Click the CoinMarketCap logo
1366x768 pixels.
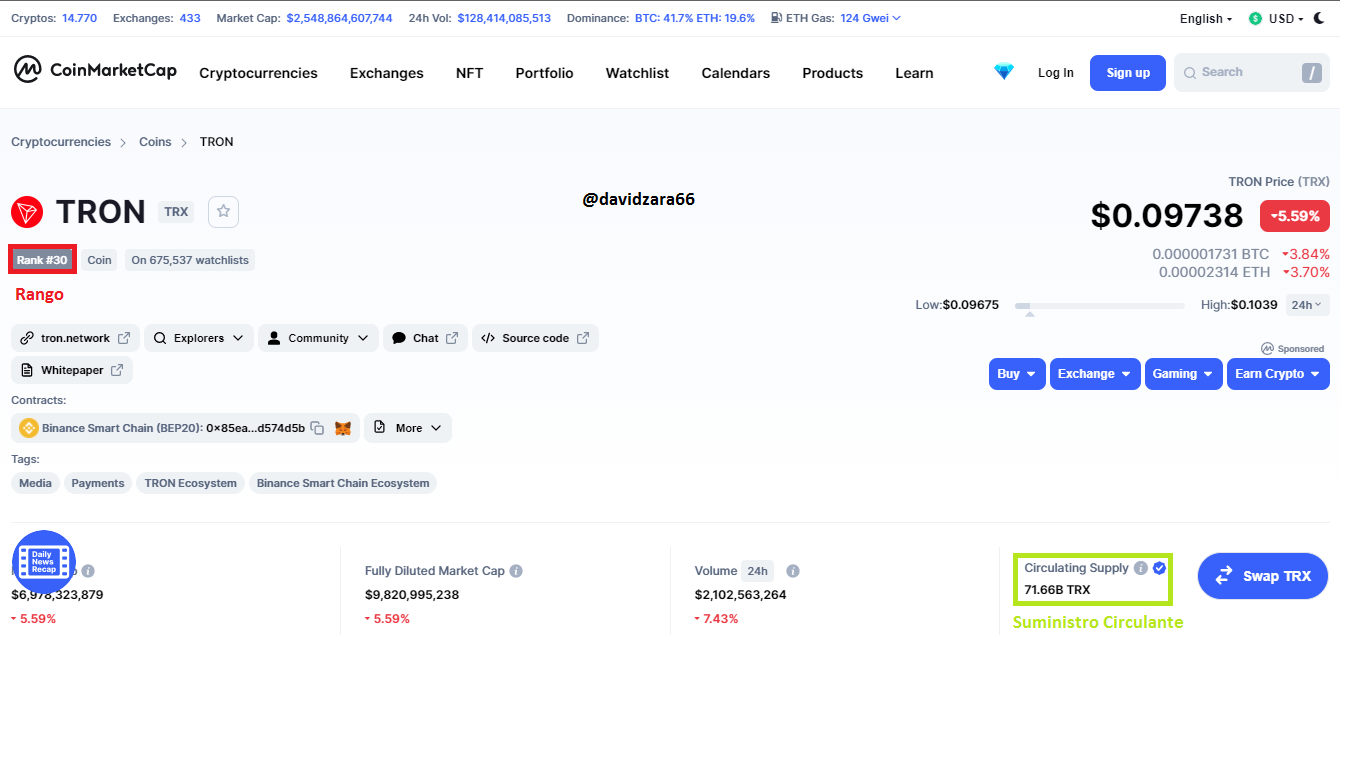point(95,70)
